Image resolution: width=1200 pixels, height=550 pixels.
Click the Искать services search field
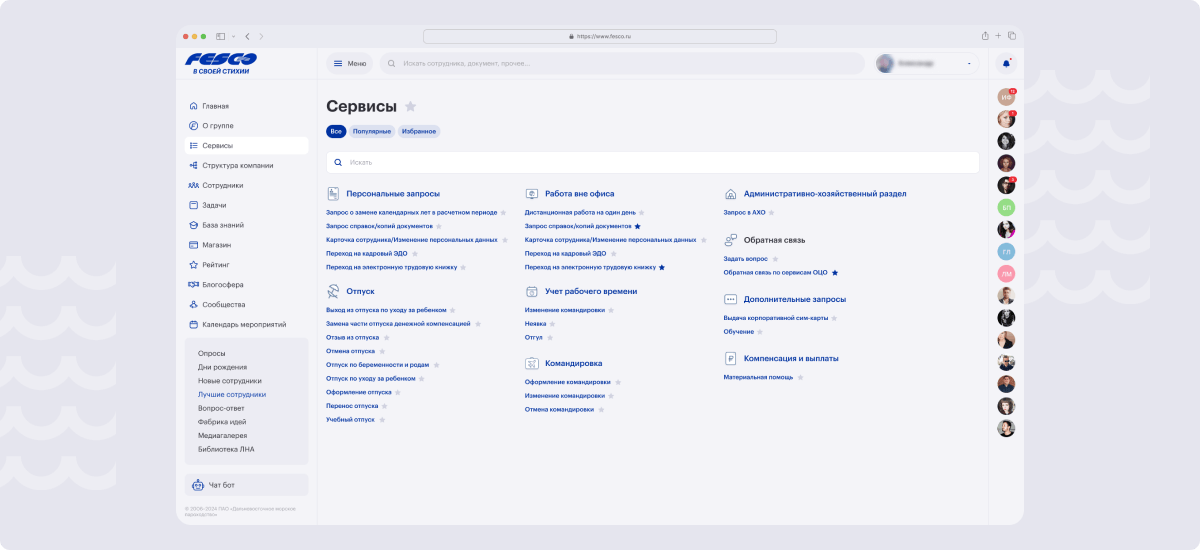coord(652,162)
